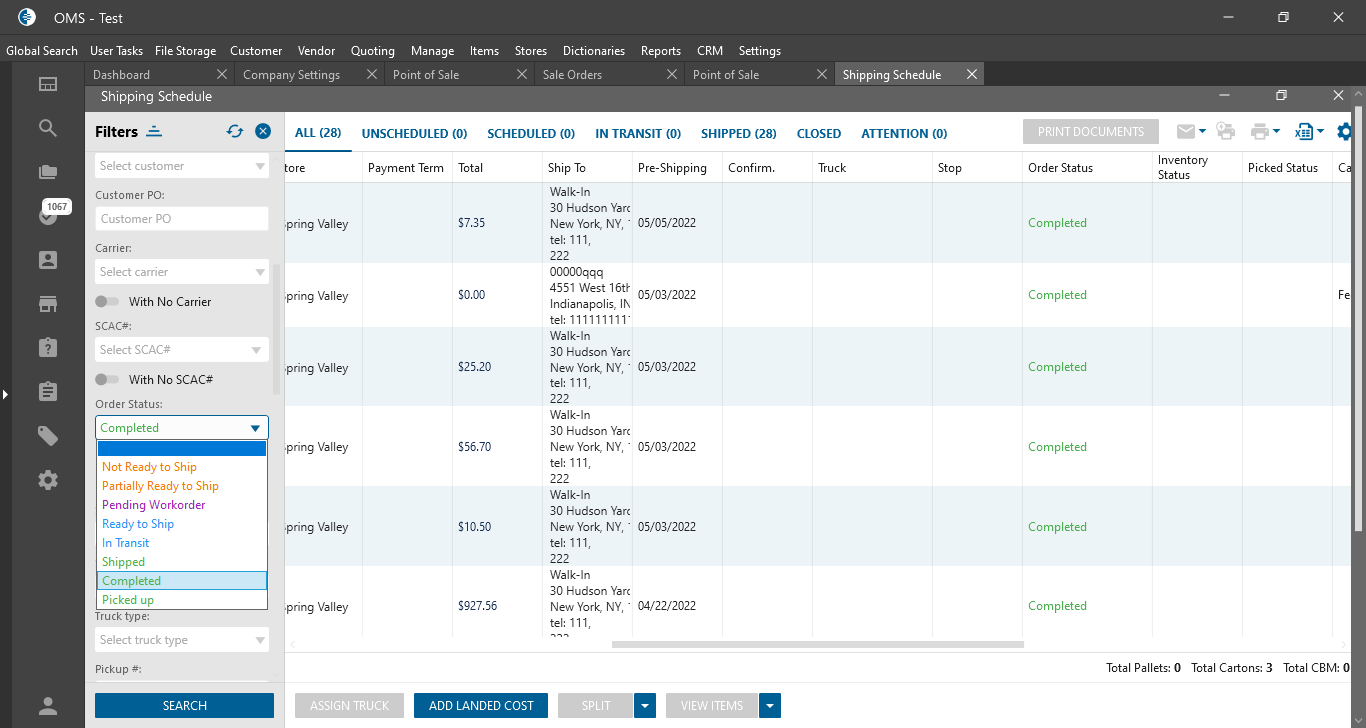Open the price tag icon in the sidebar
Image resolution: width=1366 pixels, height=728 pixels.
48,435
